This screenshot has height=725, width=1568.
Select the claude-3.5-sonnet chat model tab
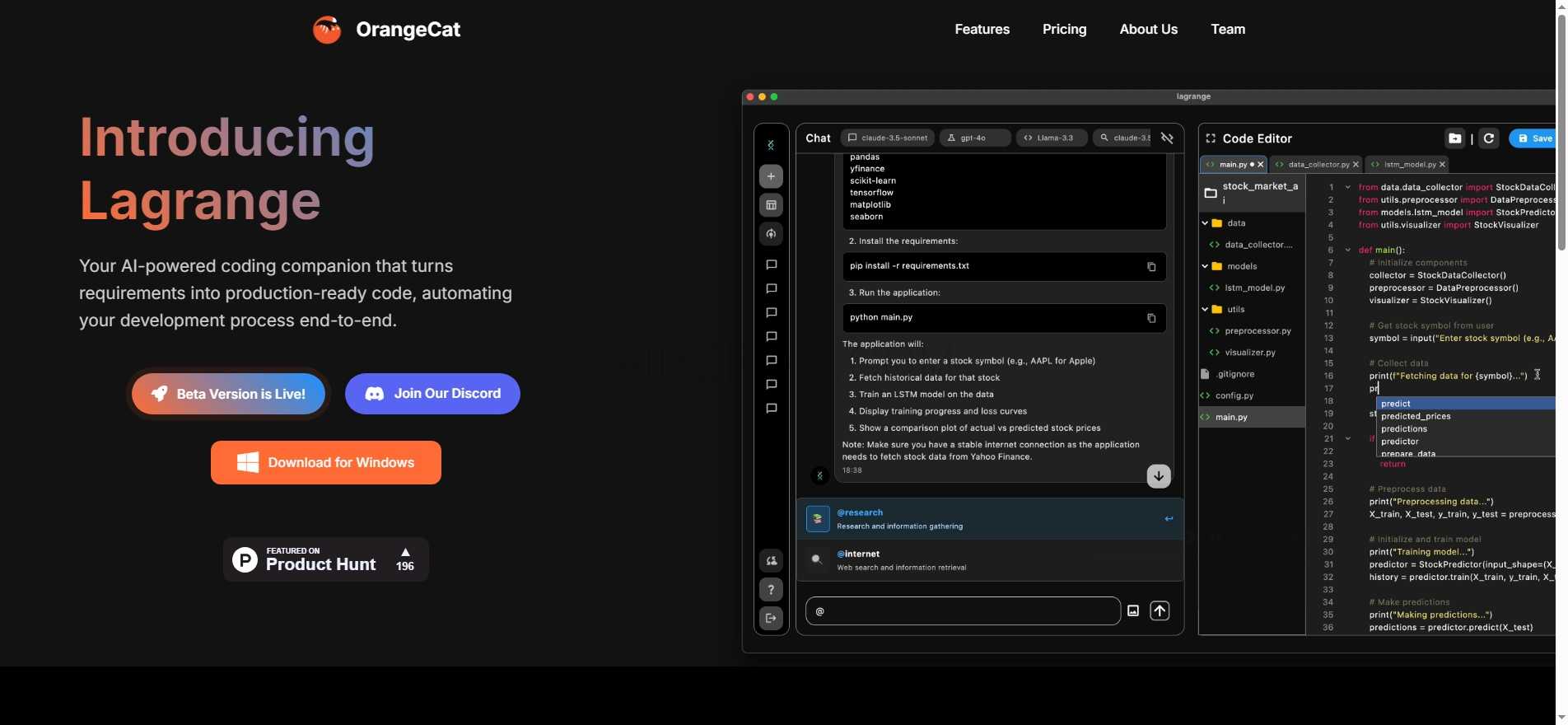888,138
